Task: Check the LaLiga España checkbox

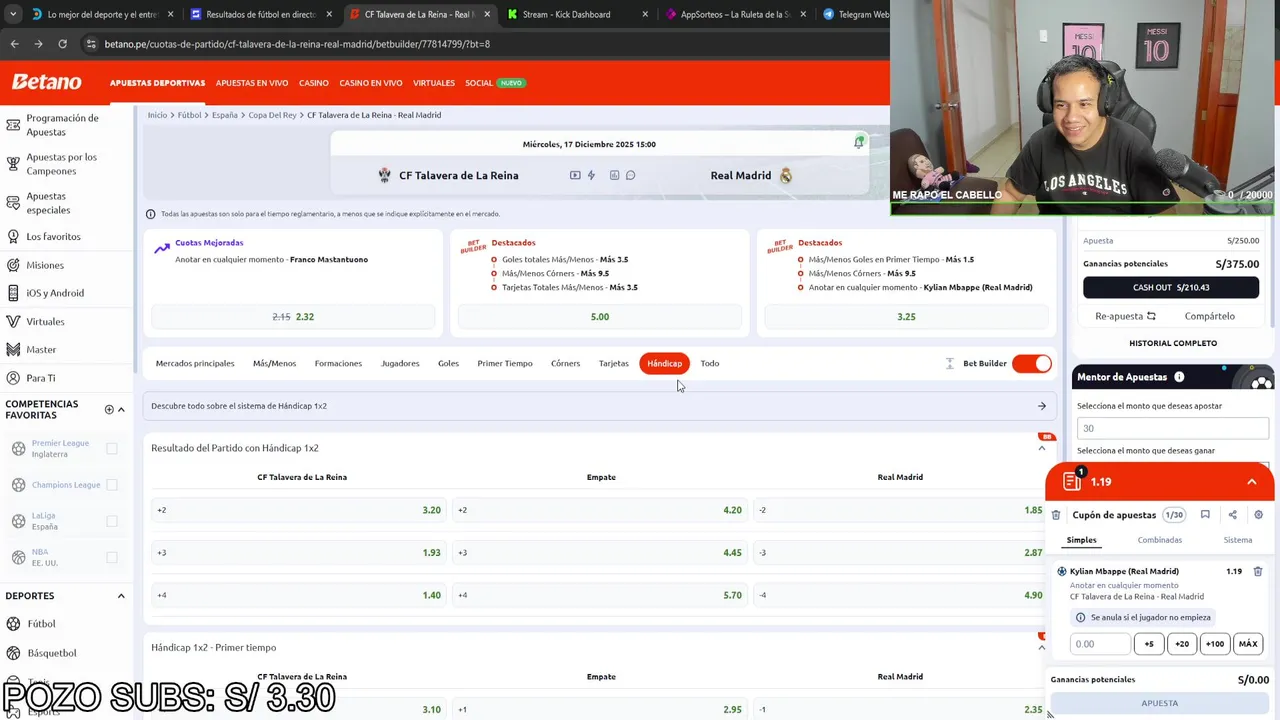Action: 112,521
